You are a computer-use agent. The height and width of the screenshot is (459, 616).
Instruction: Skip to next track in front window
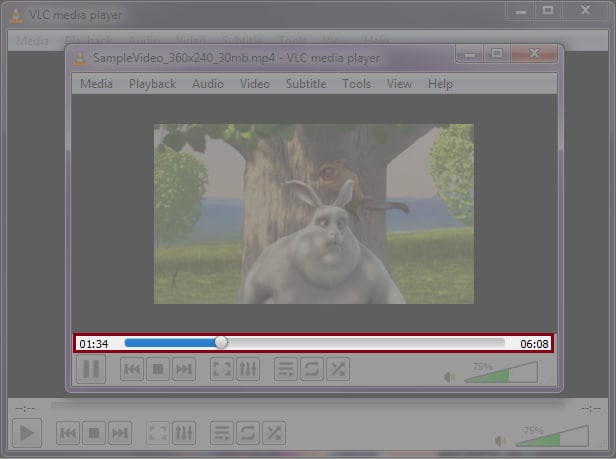(x=183, y=369)
